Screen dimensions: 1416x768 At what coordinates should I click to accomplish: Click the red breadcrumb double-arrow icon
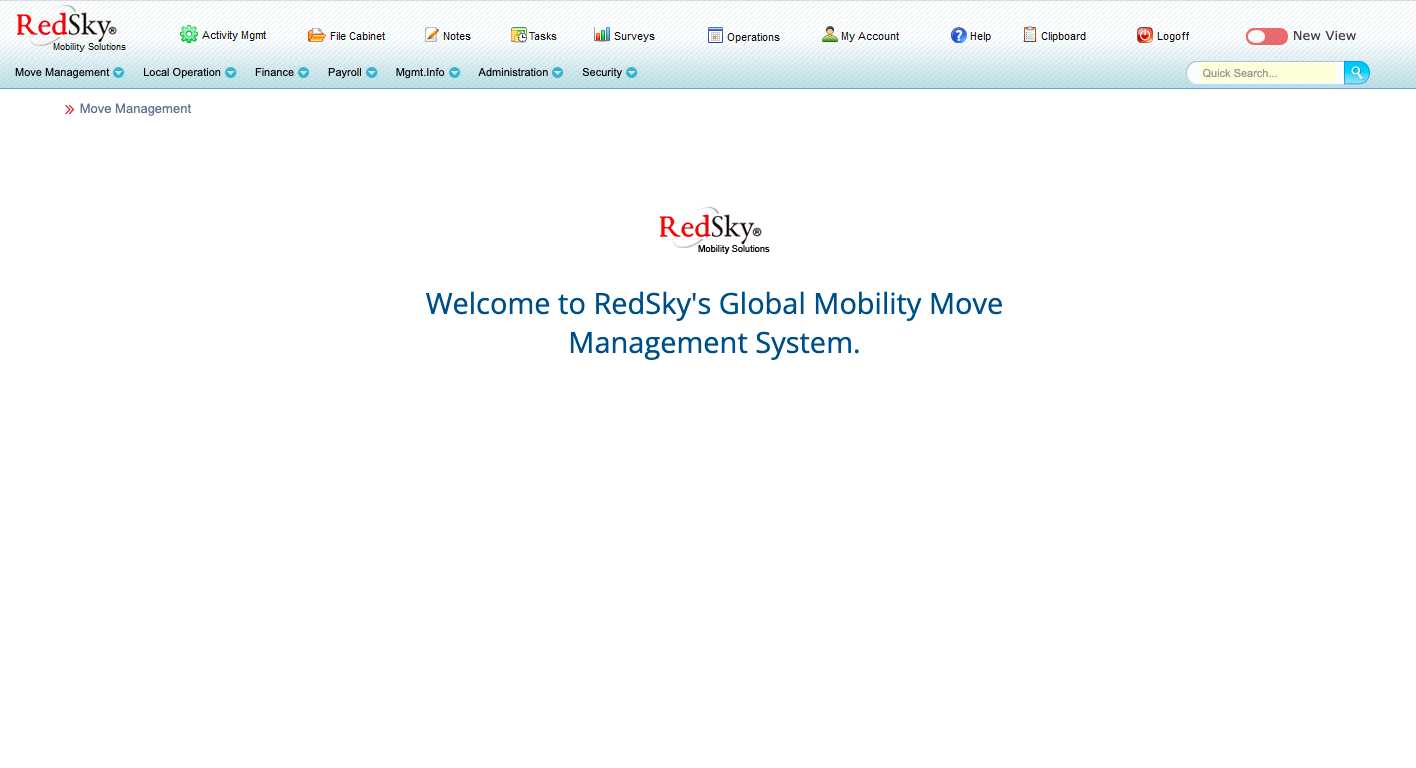point(70,110)
